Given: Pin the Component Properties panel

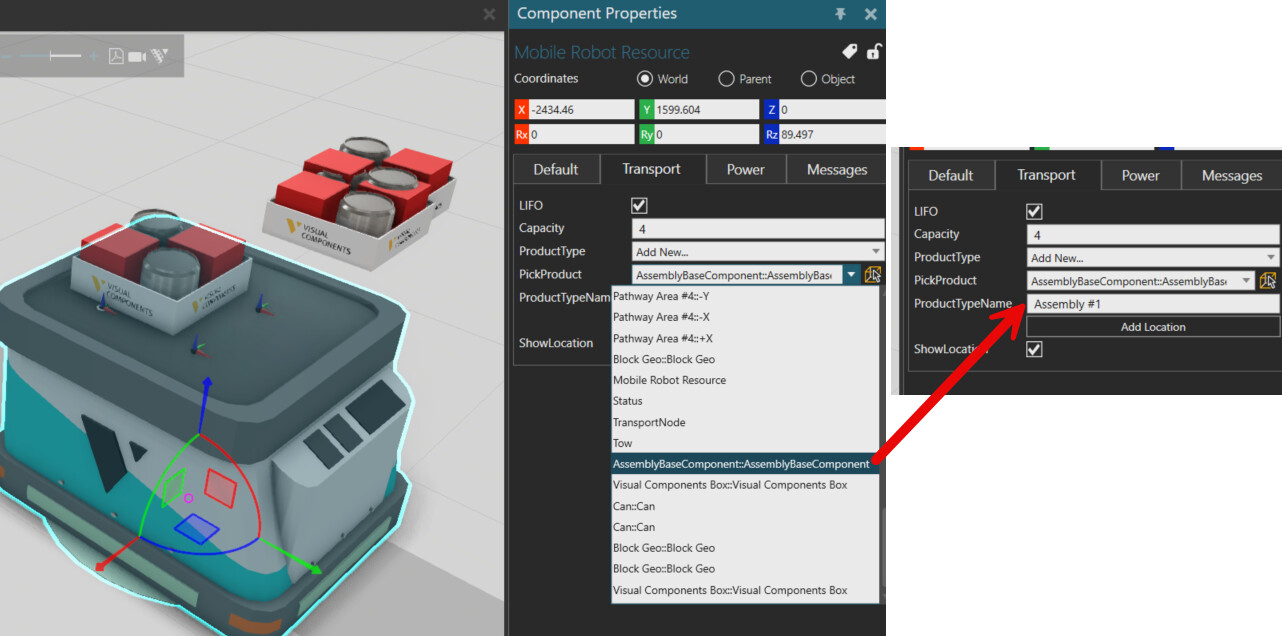Looking at the screenshot, I should [x=840, y=14].
